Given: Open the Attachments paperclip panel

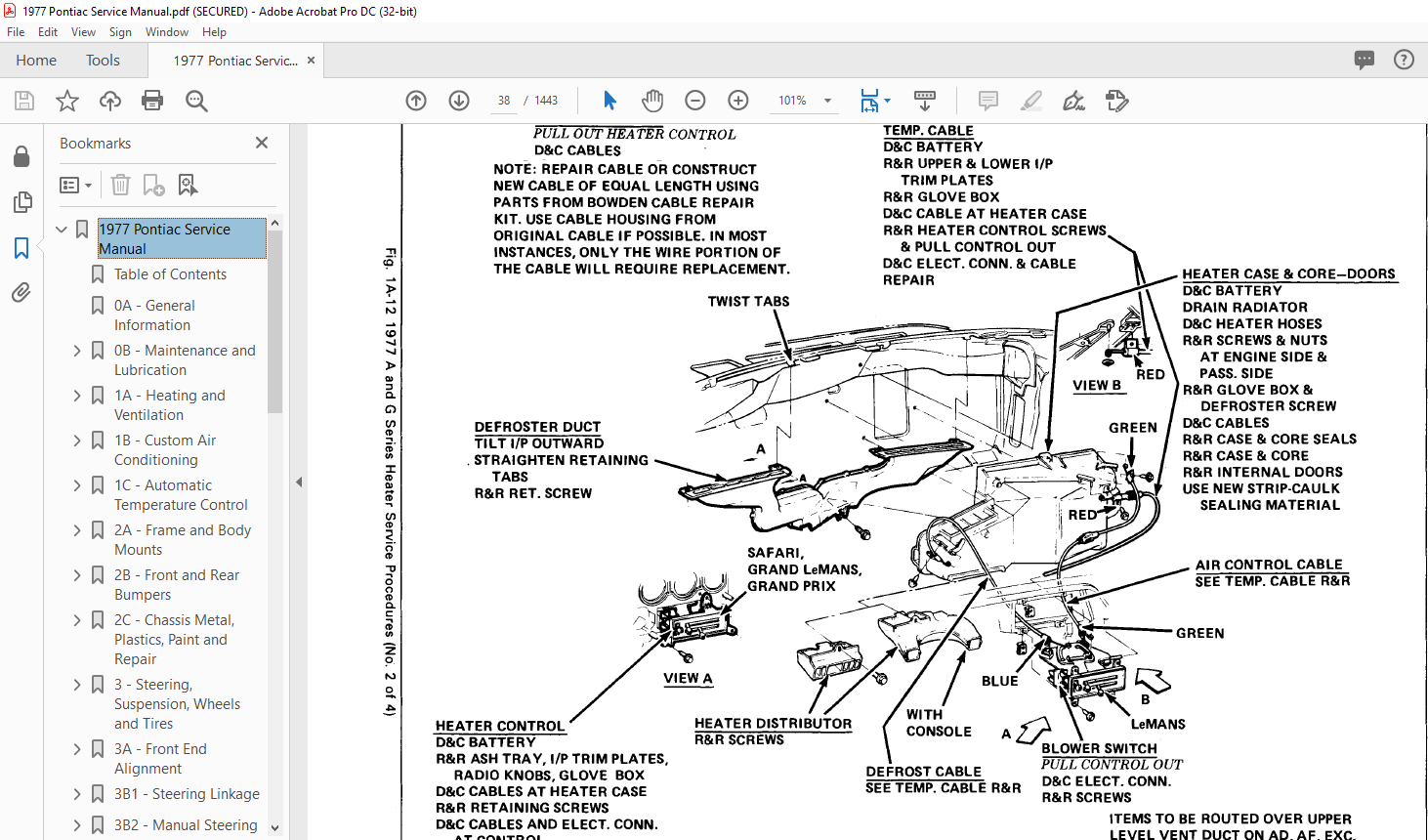Looking at the screenshot, I should tap(21, 293).
